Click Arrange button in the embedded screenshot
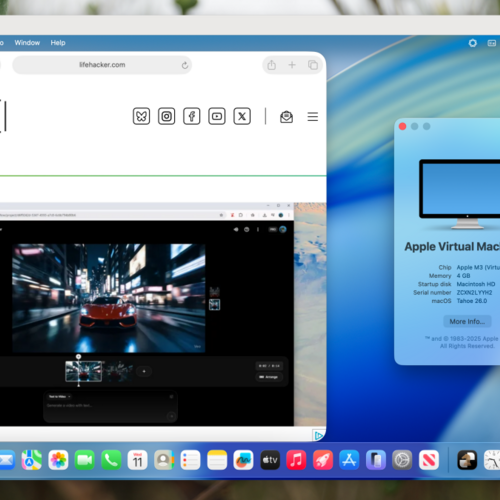 [269, 377]
